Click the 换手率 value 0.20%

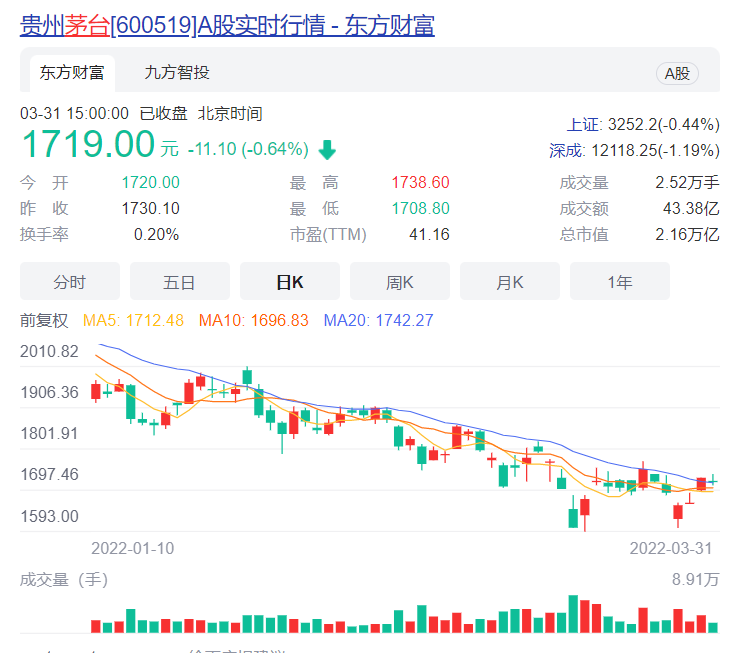click(x=156, y=234)
